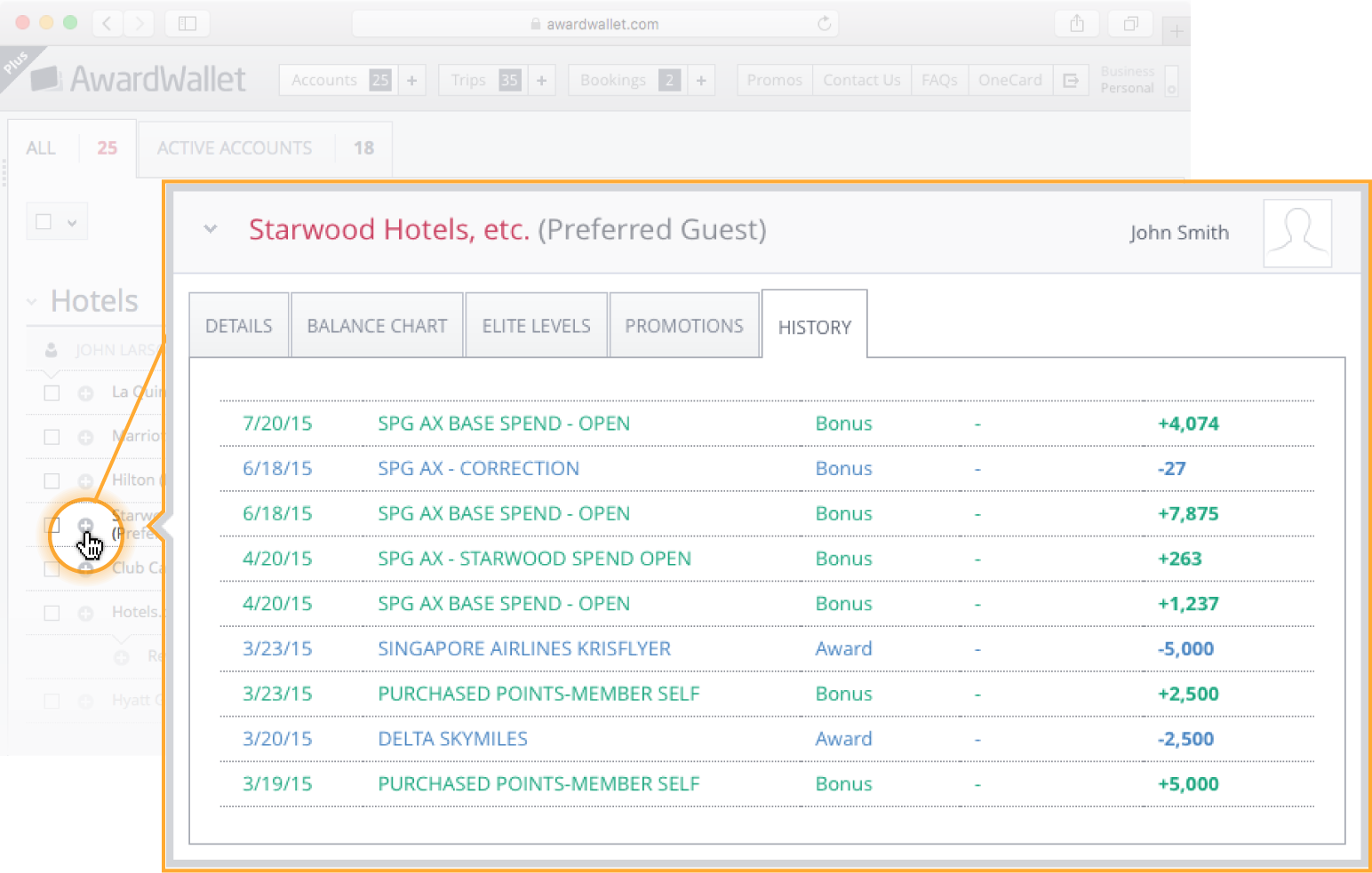The height and width of the screenshot is (873, 1372).
Task: Click the AwardWallet logo
Action: click(138, 79)
